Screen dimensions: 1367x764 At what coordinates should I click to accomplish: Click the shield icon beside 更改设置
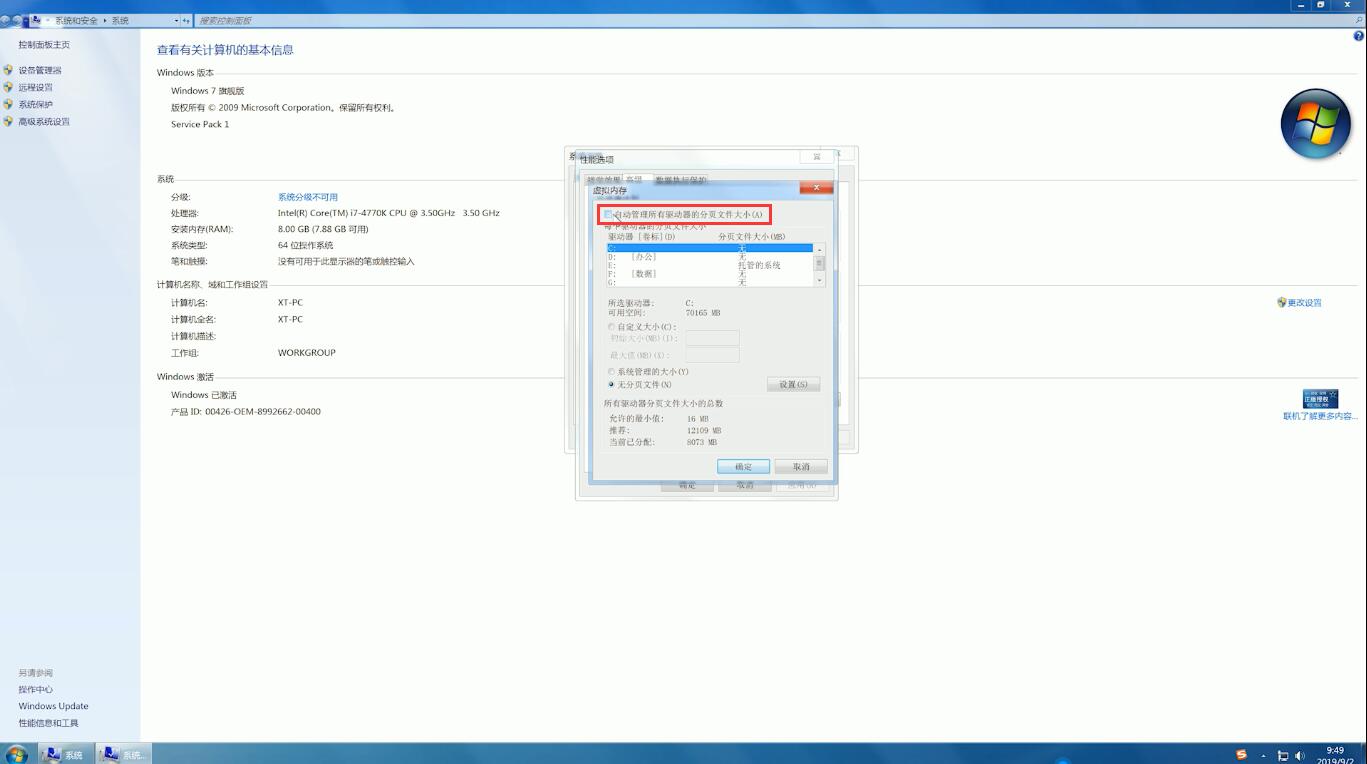(1281, 302)
